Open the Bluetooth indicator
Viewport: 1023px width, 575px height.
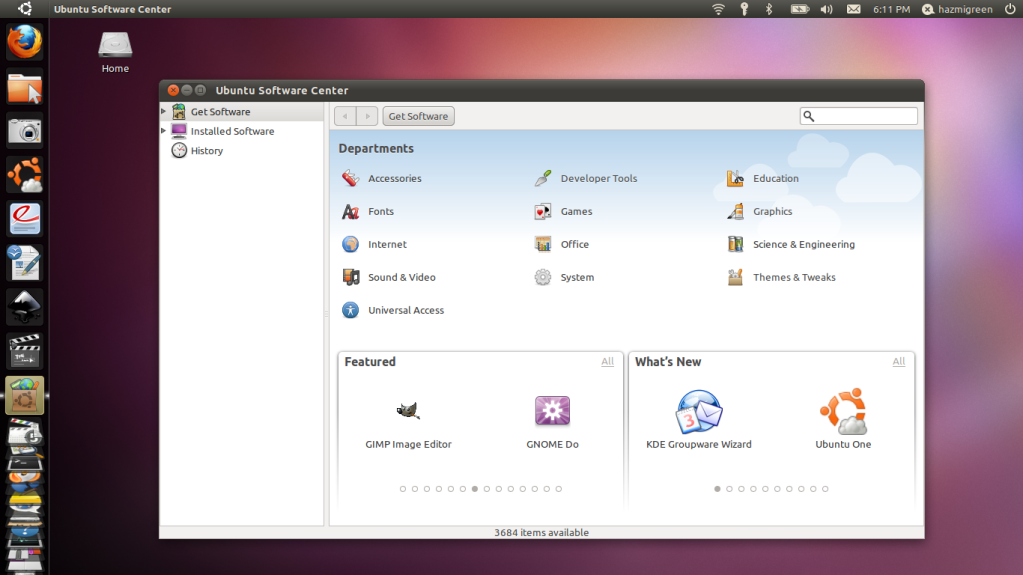coord(769,9)
